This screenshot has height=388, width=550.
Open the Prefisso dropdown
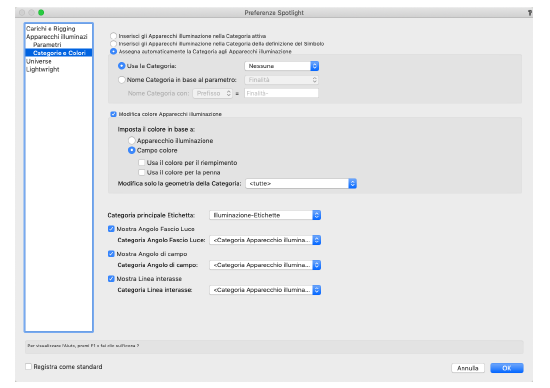pos(213,93)
